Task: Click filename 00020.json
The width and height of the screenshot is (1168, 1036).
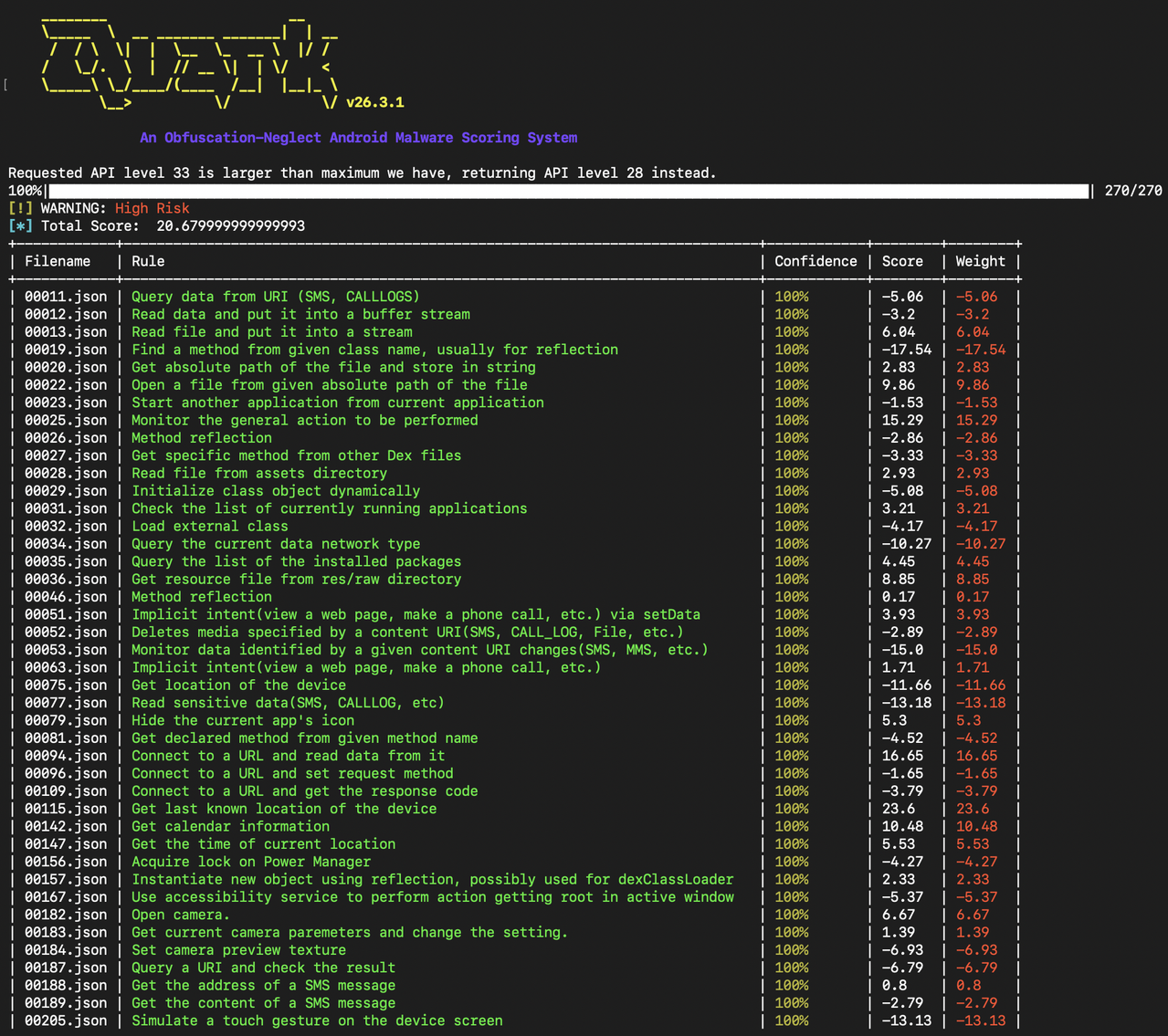Action: tap(66, 367)
